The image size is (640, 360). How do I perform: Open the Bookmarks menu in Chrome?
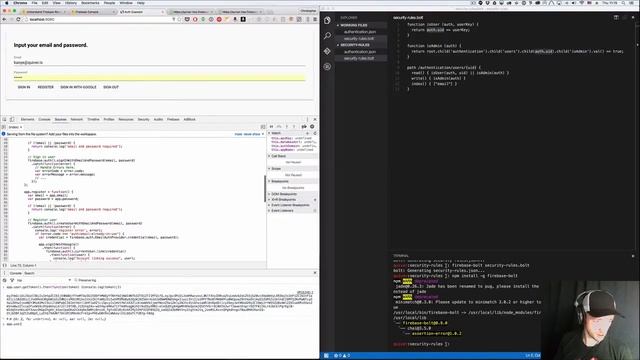click(x=90, y=3)
